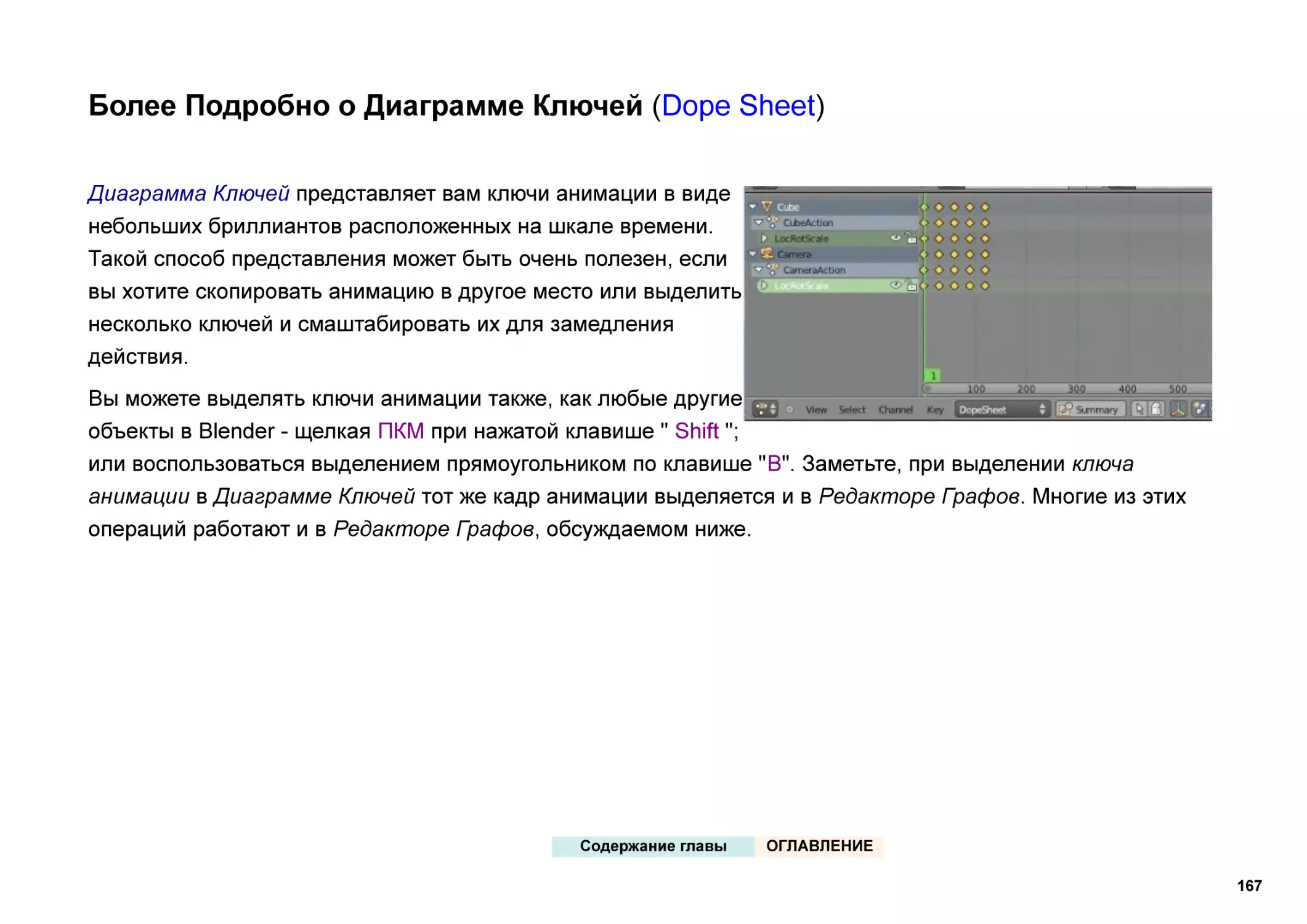Toggle the Summary button
Screen dimensions: 1307x924
[x=1091, y=409]
